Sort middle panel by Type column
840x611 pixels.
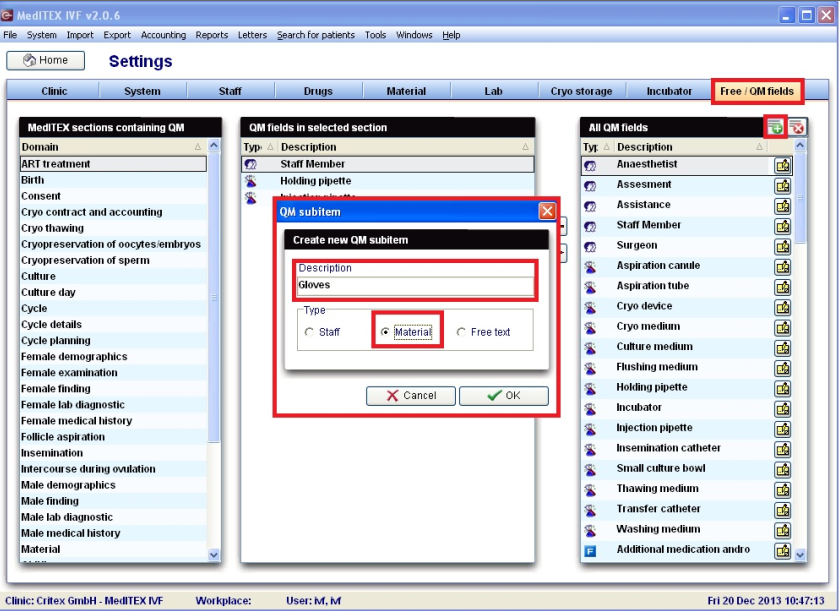coord(258,147)
